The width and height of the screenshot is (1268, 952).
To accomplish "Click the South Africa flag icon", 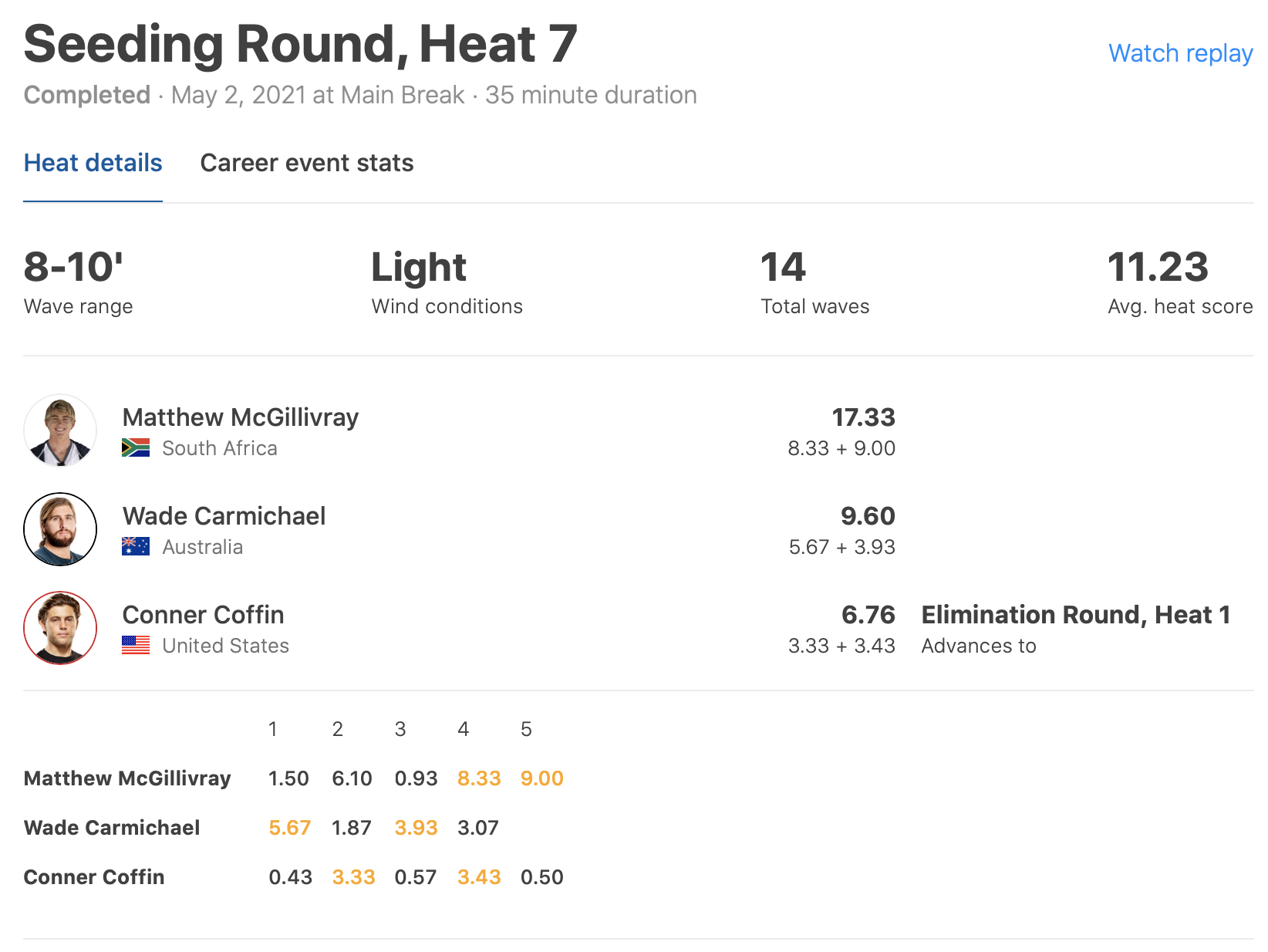I will pos(136,448).
